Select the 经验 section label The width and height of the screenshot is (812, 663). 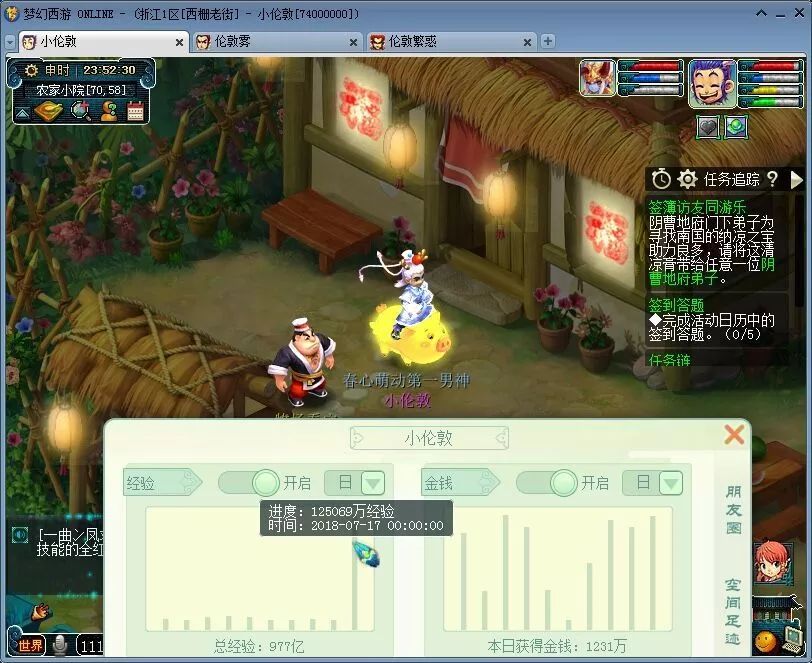pyautogui.click(x=163, y=483)
